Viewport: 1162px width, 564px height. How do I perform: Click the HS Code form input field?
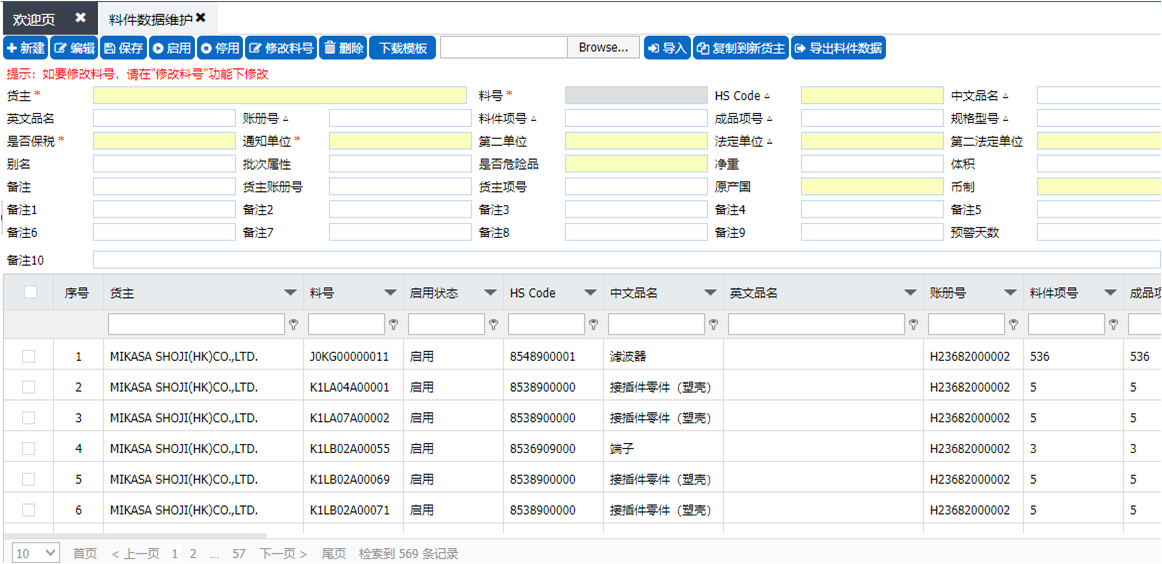873,96
